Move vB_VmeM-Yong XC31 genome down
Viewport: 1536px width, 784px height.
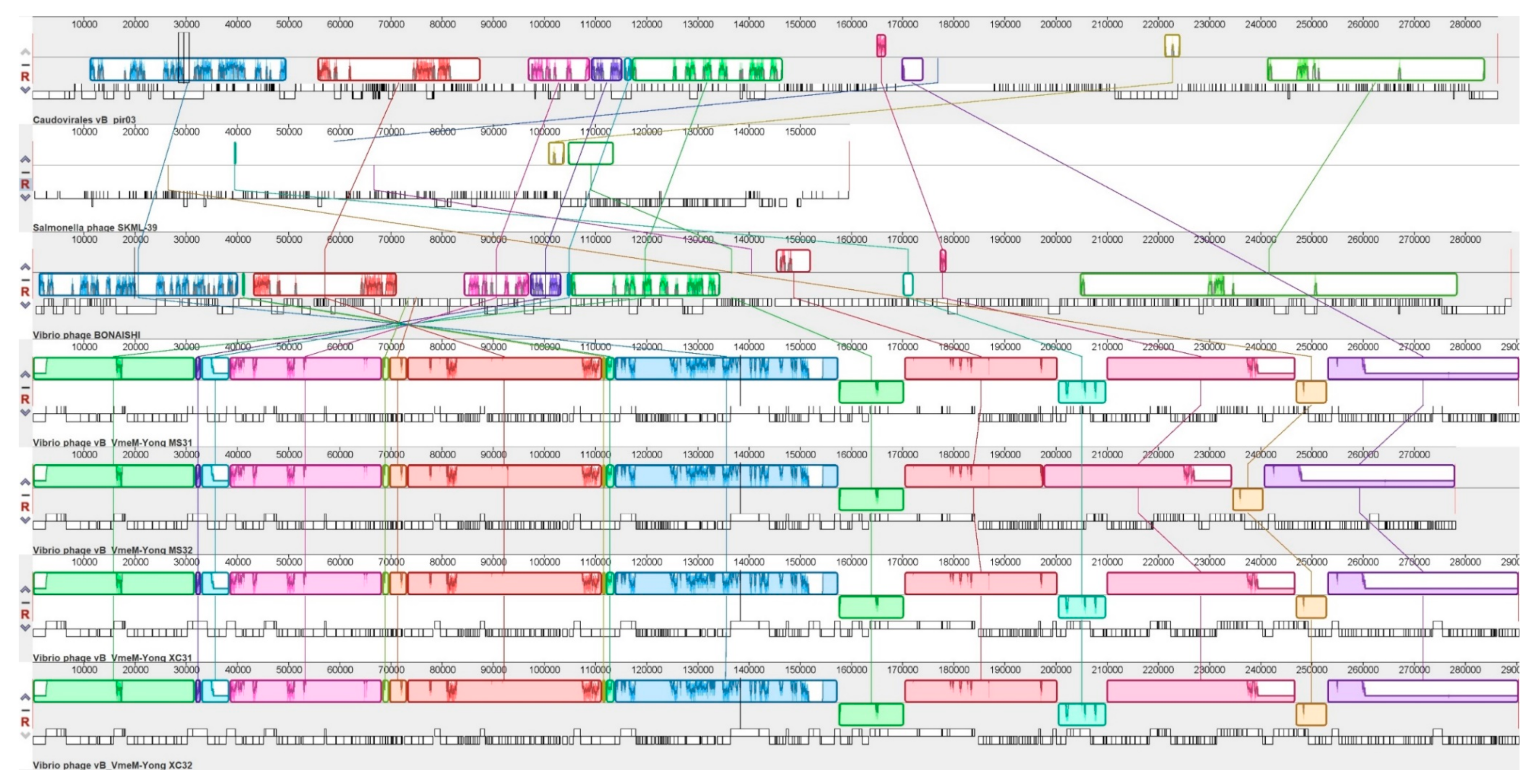point(25,627)
